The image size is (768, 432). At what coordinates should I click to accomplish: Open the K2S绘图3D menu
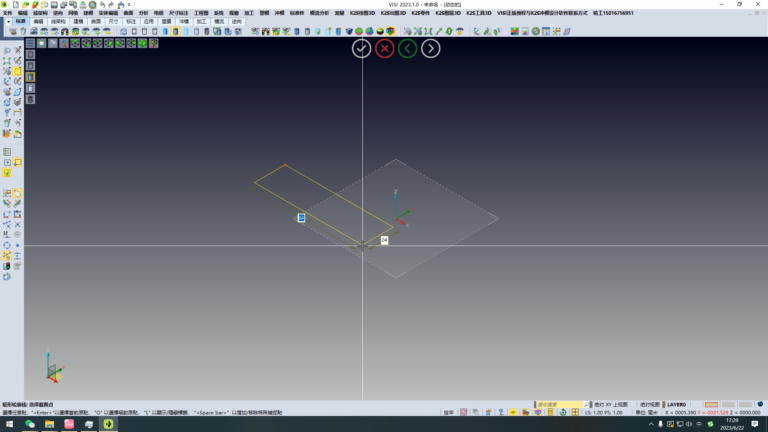pos(362,13)
